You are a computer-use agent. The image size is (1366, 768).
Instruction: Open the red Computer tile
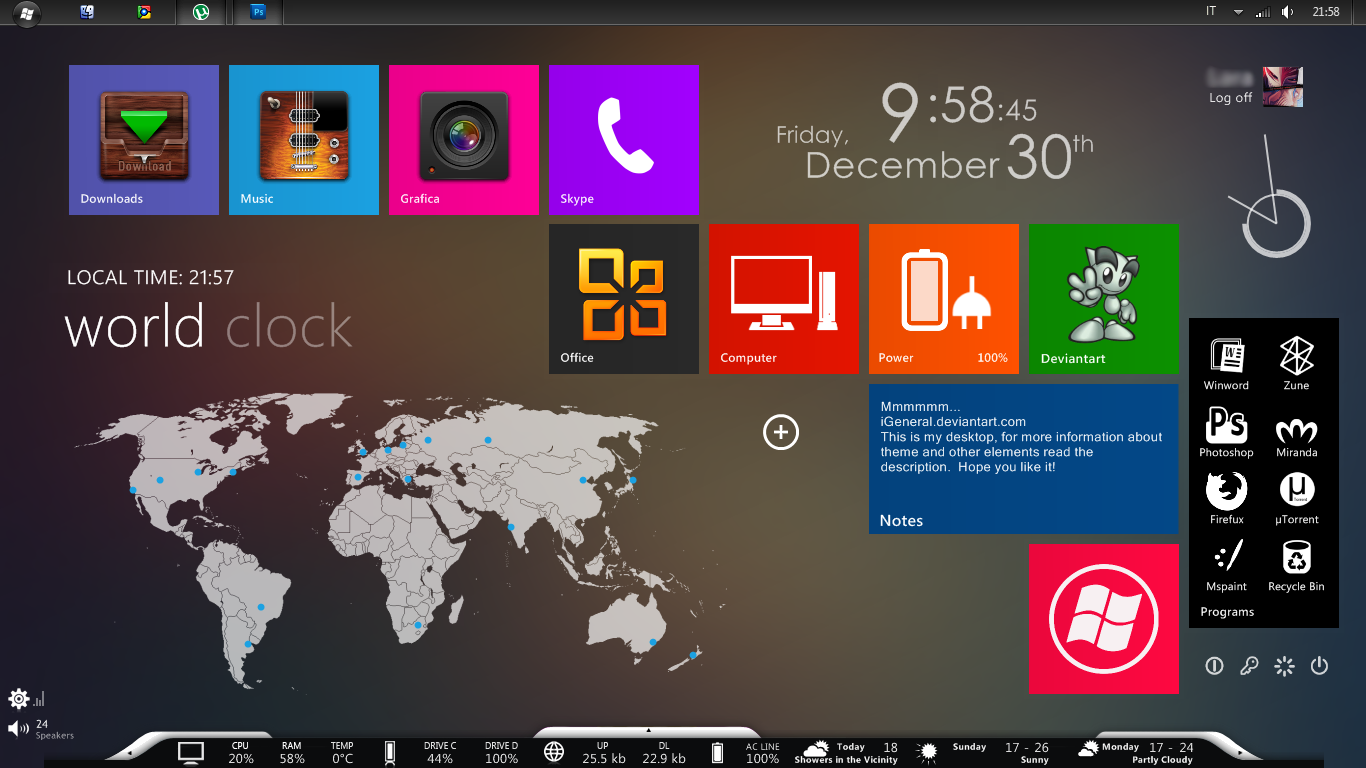[x=784, y=299]
